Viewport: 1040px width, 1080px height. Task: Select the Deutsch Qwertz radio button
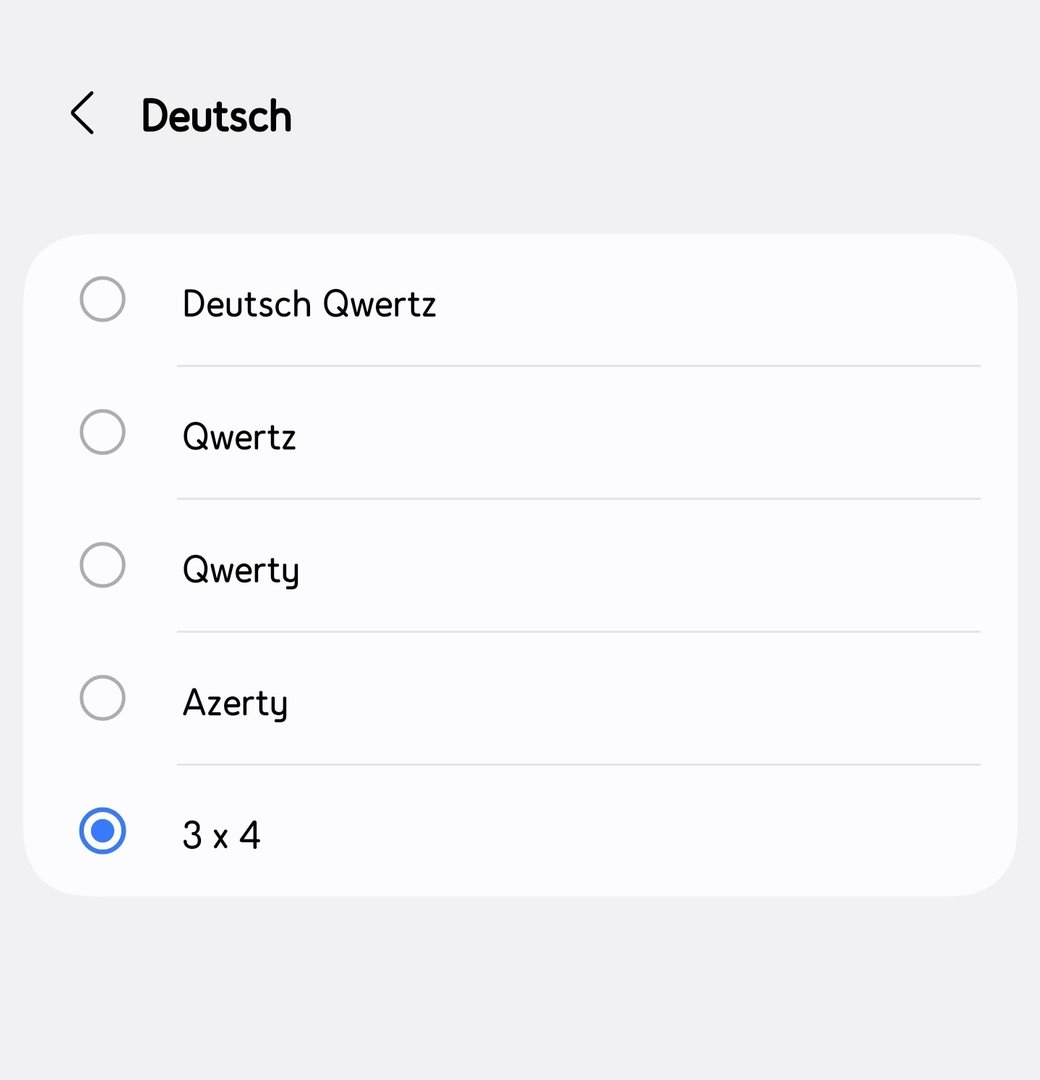tap(102, 300)
